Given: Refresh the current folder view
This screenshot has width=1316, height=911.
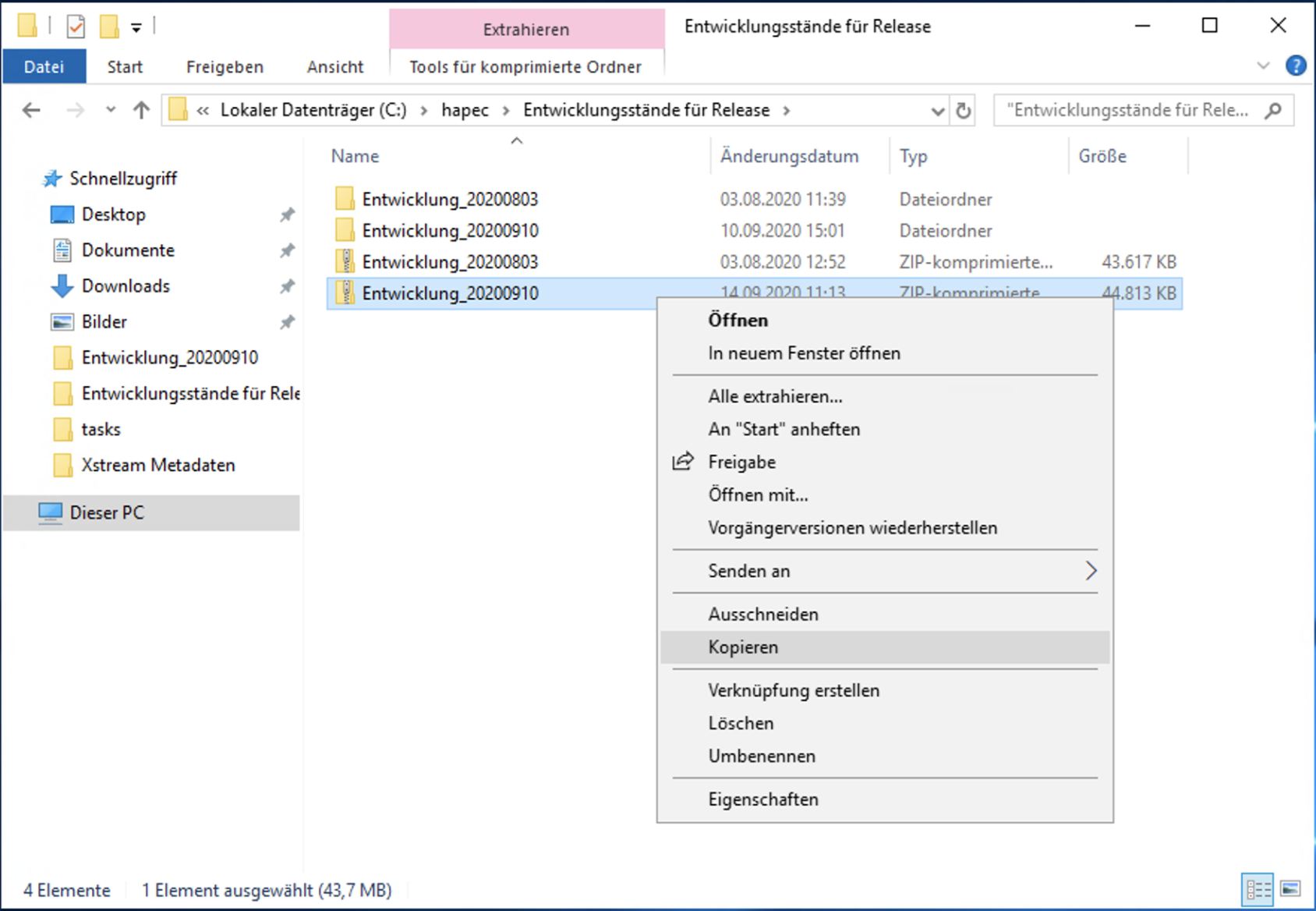Looking at the screenshot, I should coord(964,111).
